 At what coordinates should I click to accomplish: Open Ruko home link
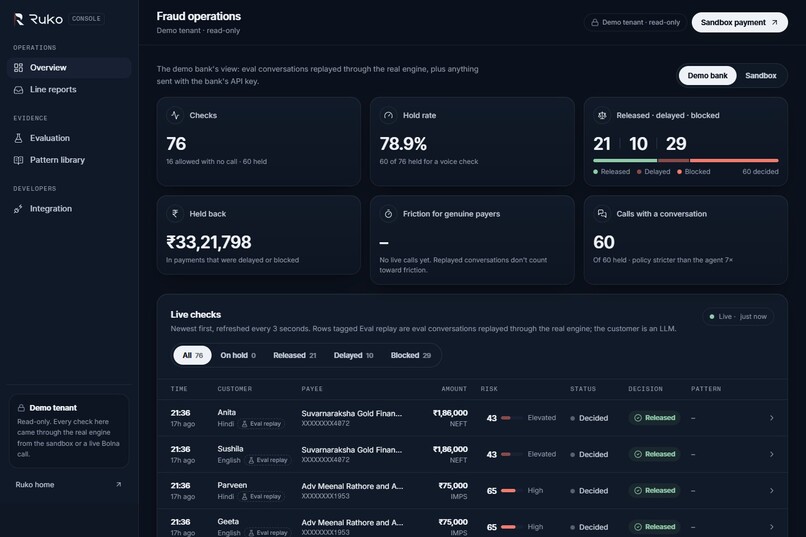tap(69, 485)
